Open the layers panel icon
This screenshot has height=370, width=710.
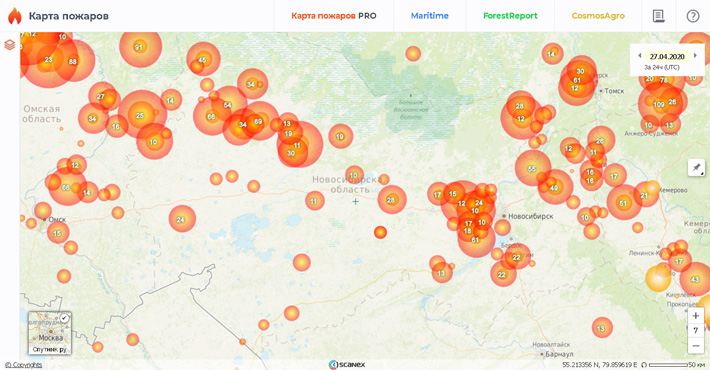[10, 45]
